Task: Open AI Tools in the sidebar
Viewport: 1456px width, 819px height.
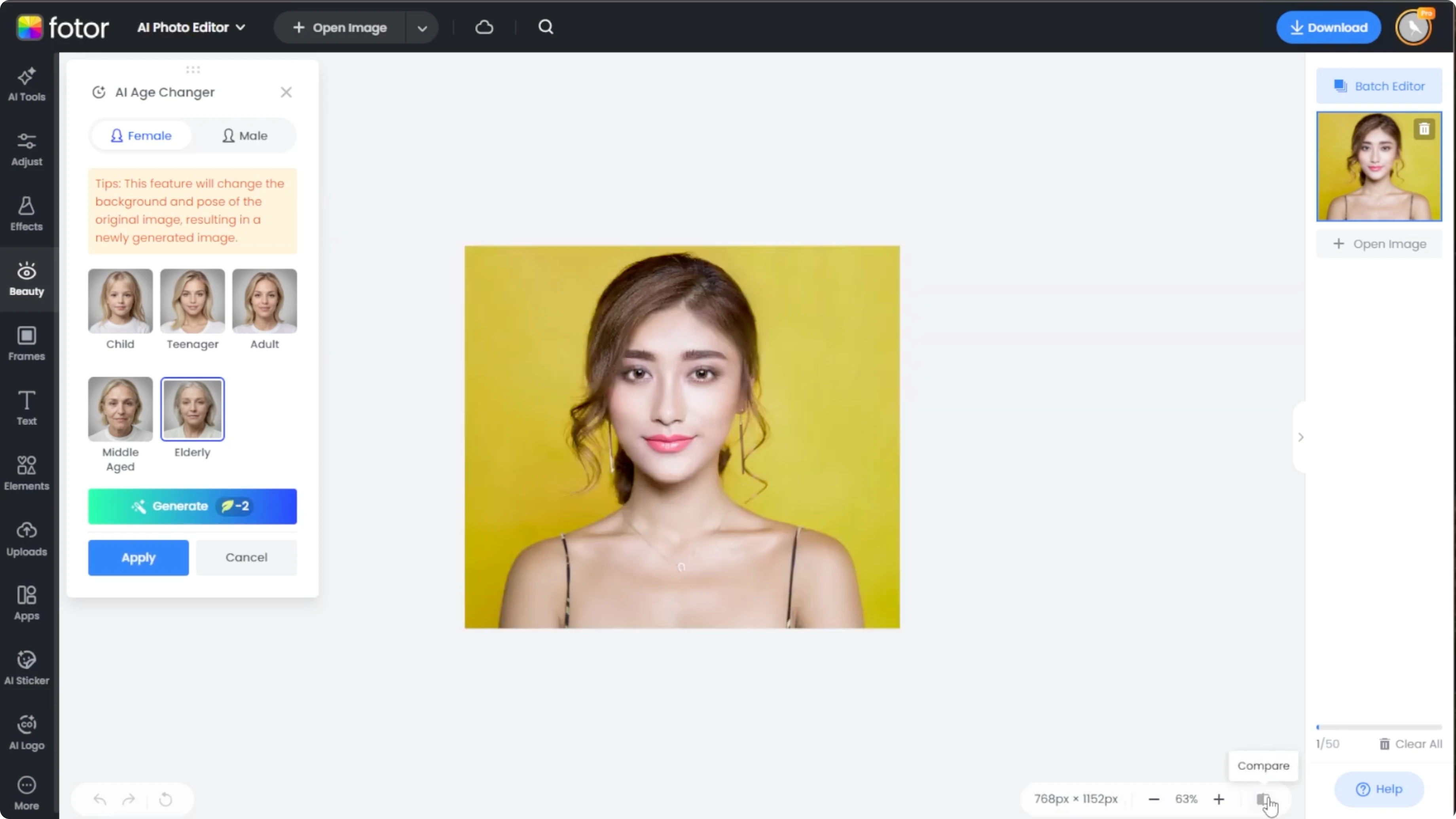Action: tap(27, 85)
